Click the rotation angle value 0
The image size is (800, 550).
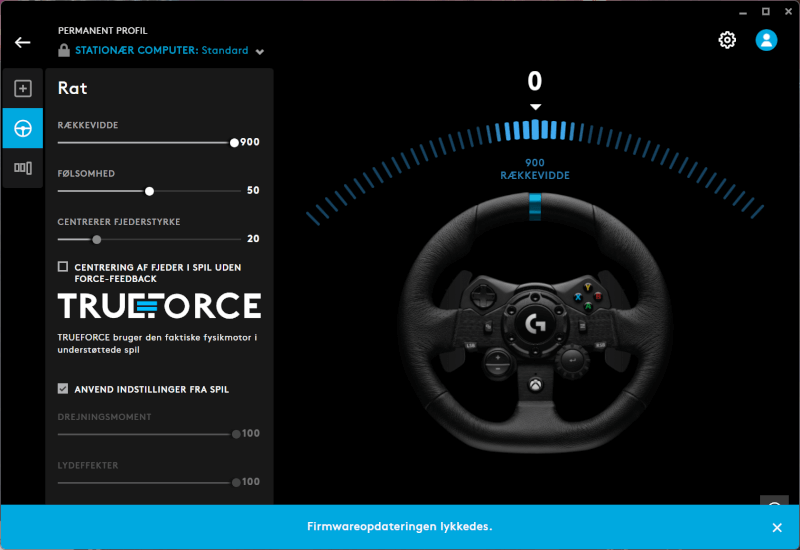click(x=535, y=81)
